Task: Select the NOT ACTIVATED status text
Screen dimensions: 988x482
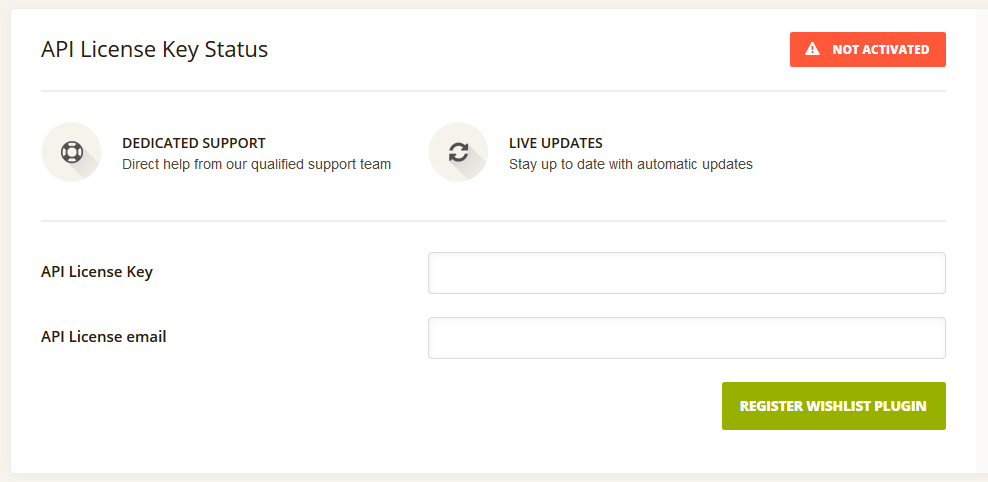Action: tap(880, 49)
